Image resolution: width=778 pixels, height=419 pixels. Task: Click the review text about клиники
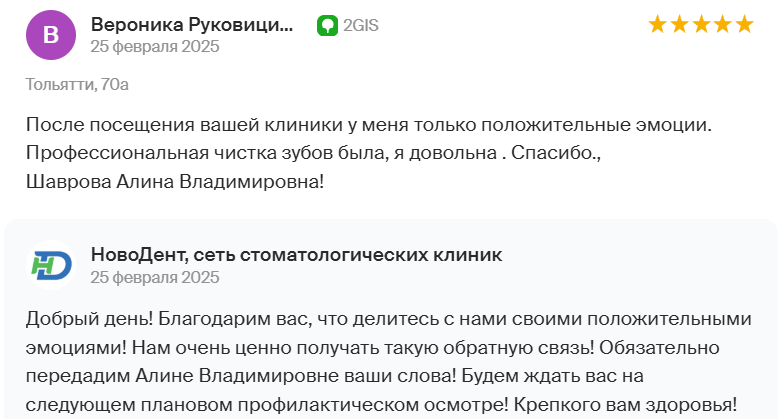tap(369, 125)
